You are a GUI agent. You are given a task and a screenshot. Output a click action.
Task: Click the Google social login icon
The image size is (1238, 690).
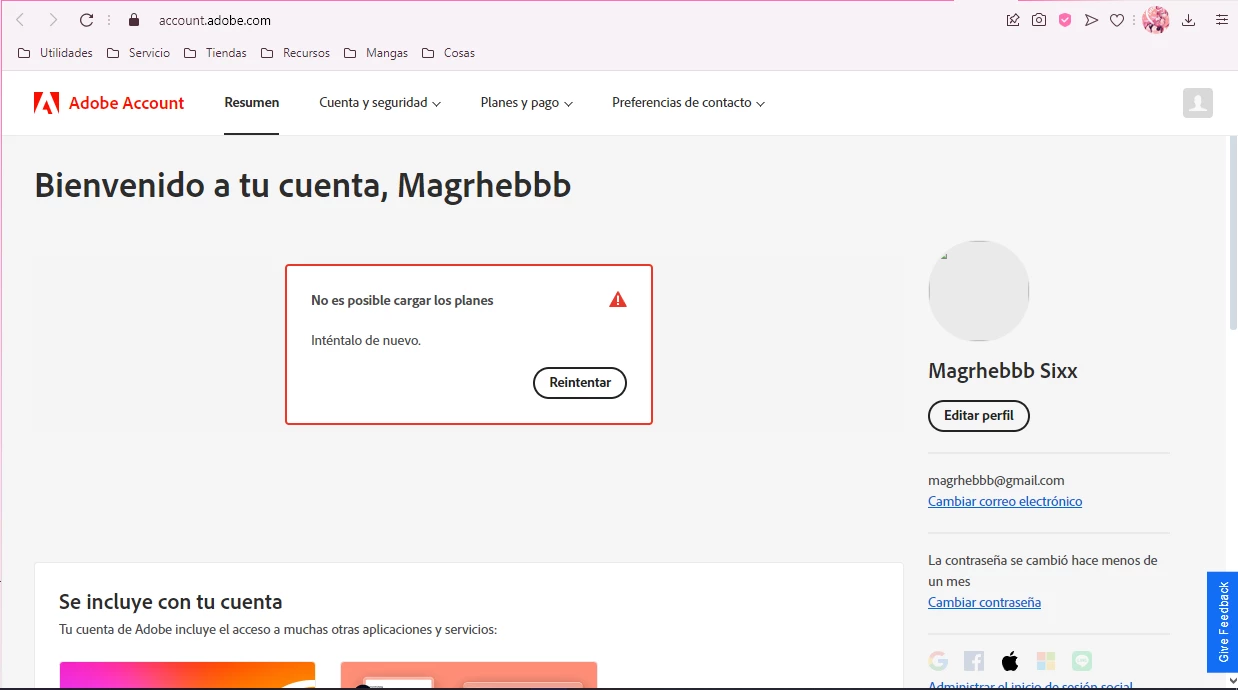938,661
